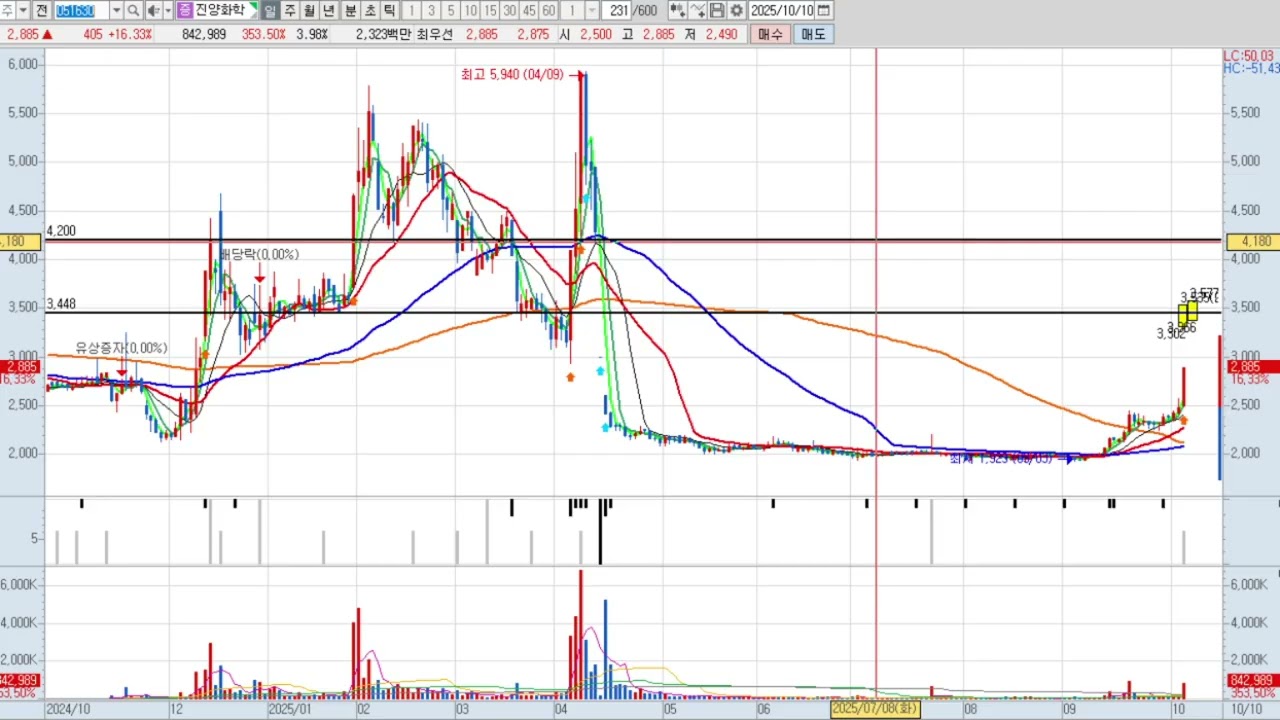Click the 전 button

coord(42,10)
